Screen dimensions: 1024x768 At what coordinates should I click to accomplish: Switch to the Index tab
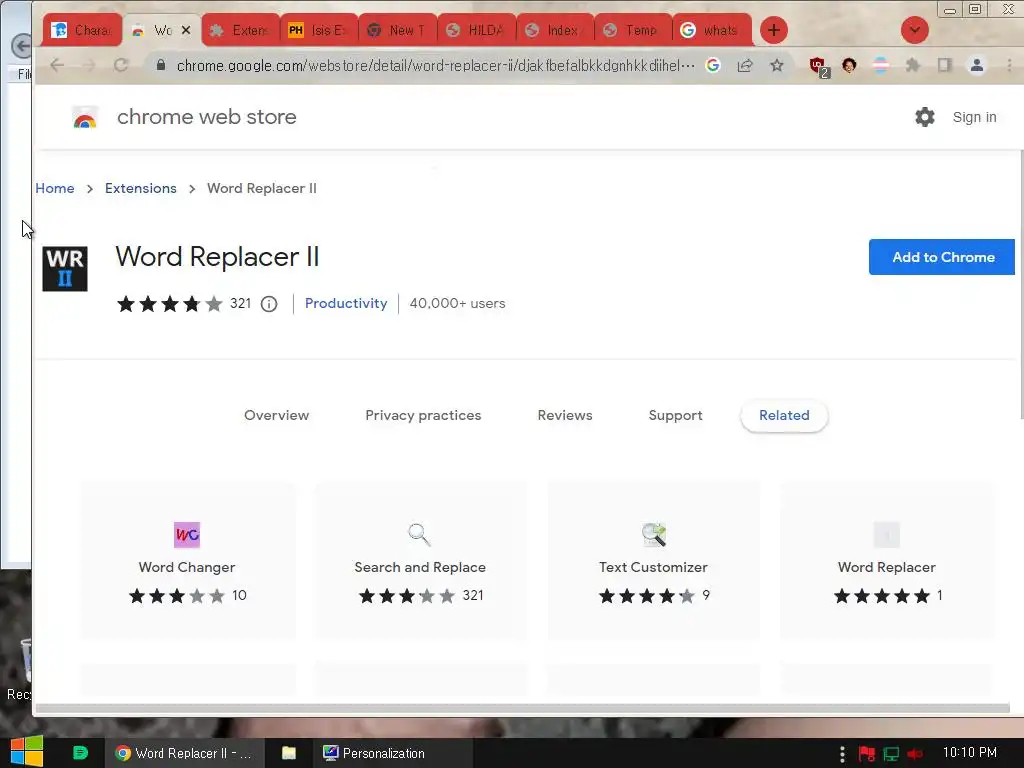click(x=555, y=30)
